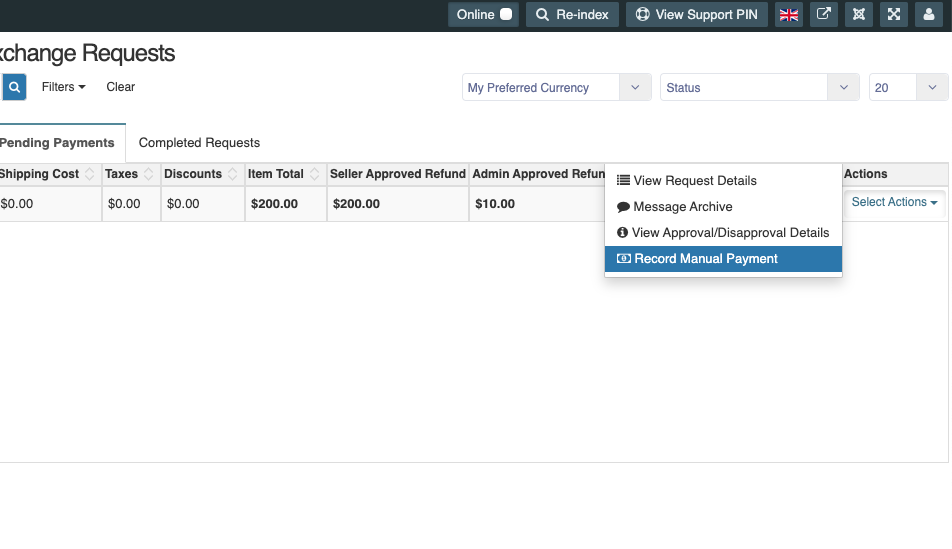This screenshot has height=549, width=952.
Task: Open the 20 per page dropdown
Action: click(x=908, y=87)
